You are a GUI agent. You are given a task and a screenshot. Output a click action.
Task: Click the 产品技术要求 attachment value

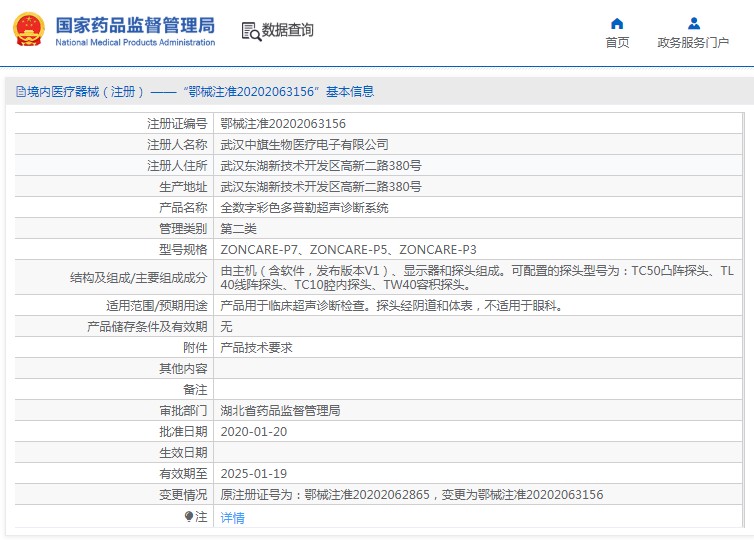tap(256, 347)
